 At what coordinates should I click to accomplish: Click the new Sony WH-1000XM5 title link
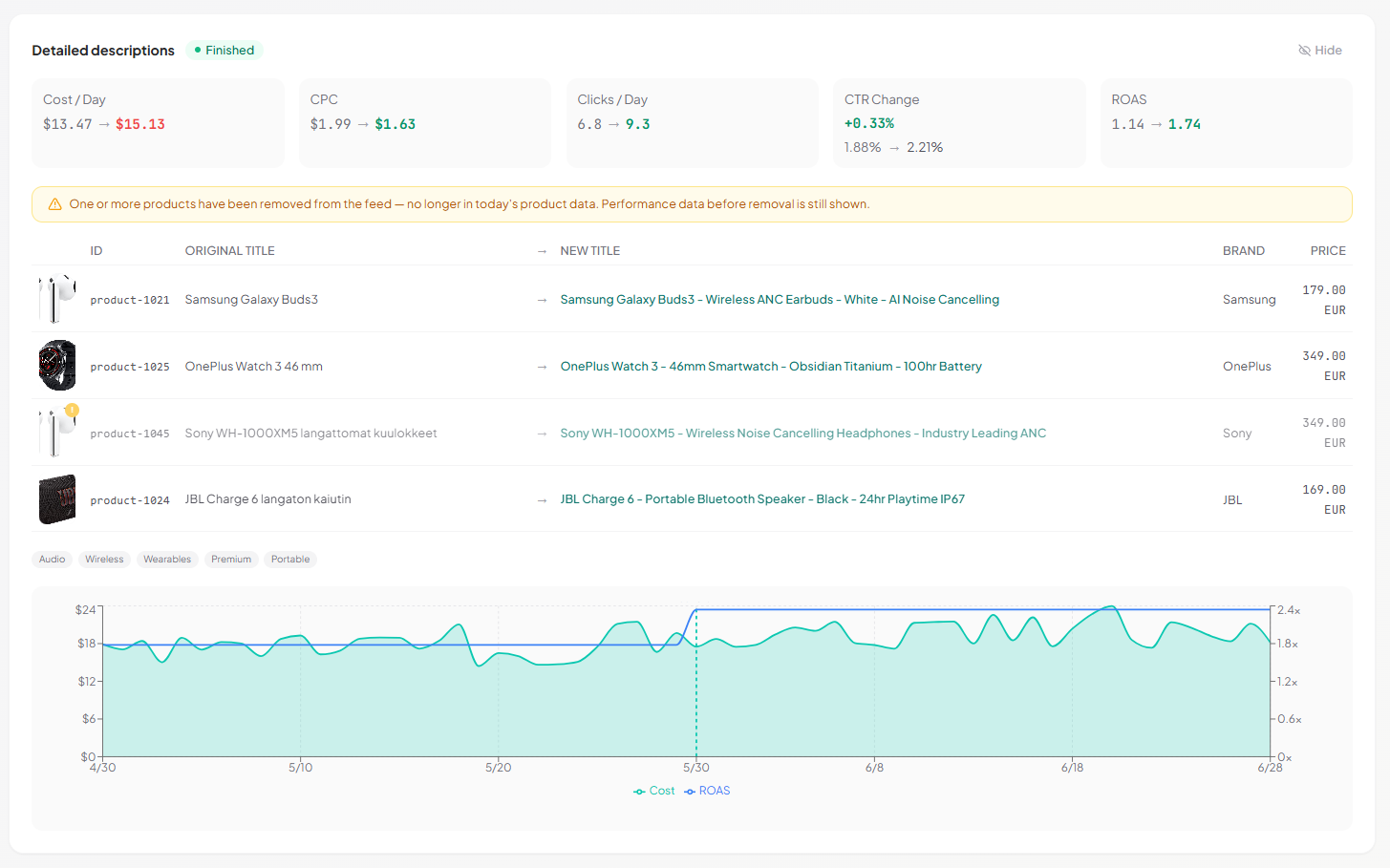pos(803,434)
